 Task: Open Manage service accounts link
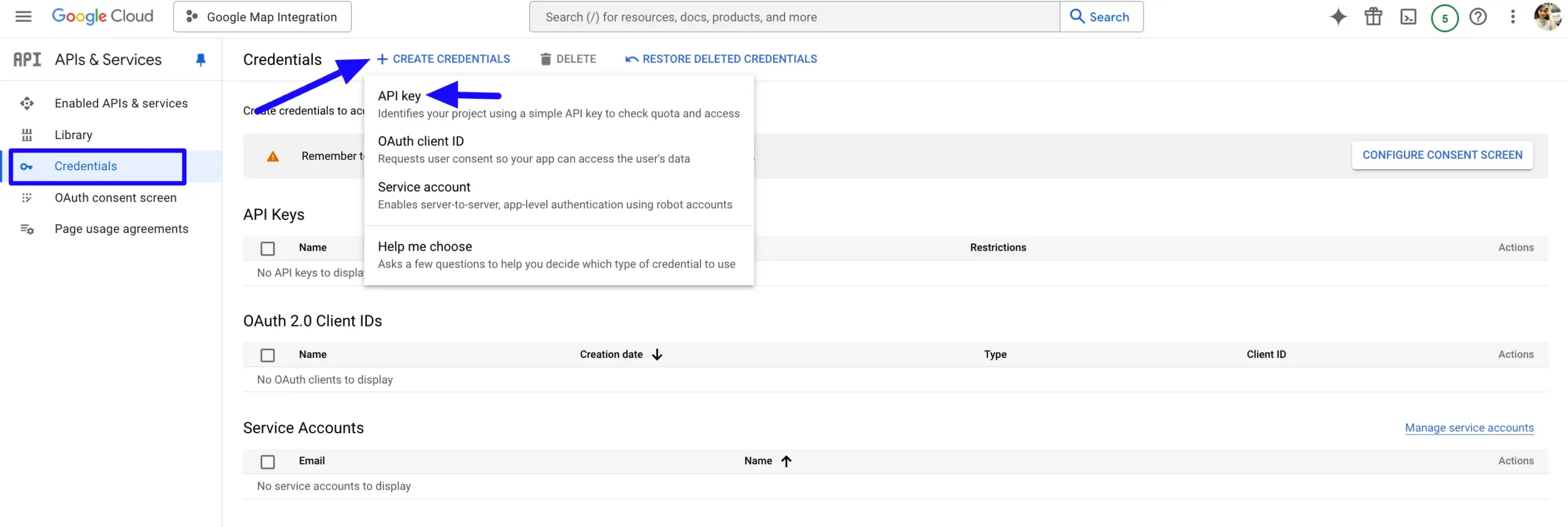(x=1469, y=428)
